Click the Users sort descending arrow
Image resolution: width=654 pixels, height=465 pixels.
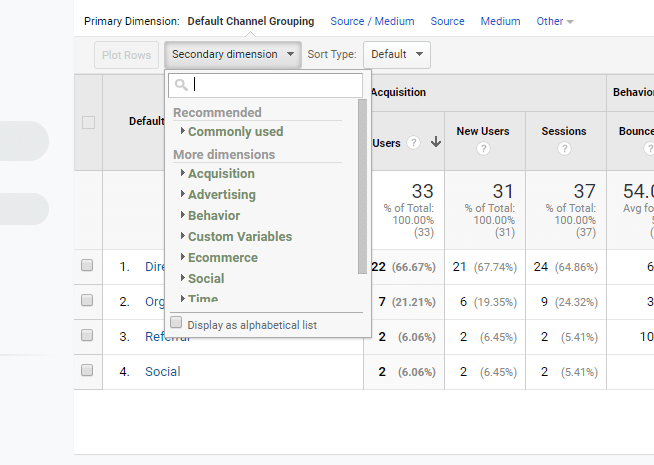pos(436,142)
